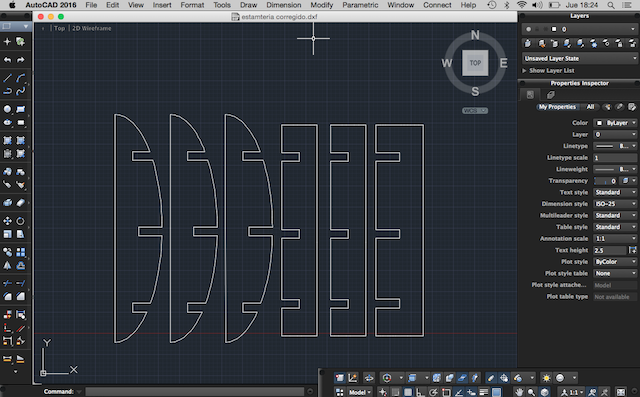Click the Text height input field
The width and height of the screenshot is (640, 397).
(610, 250)
